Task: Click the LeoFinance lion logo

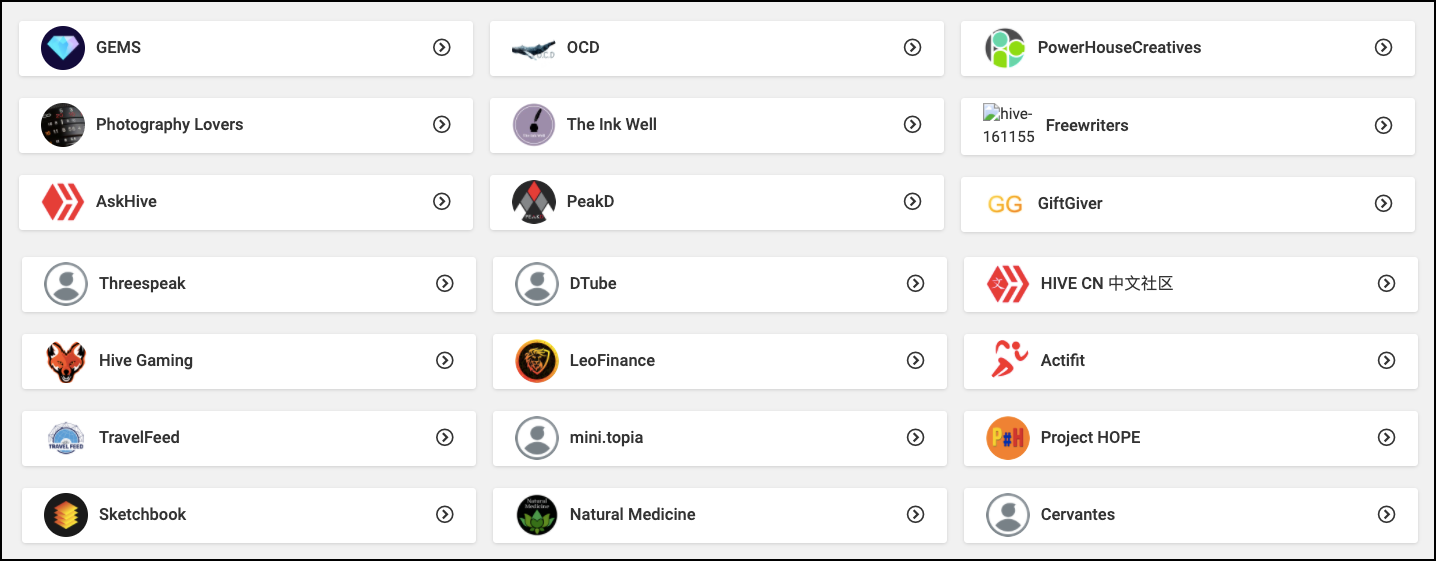Action: (537, 361)
